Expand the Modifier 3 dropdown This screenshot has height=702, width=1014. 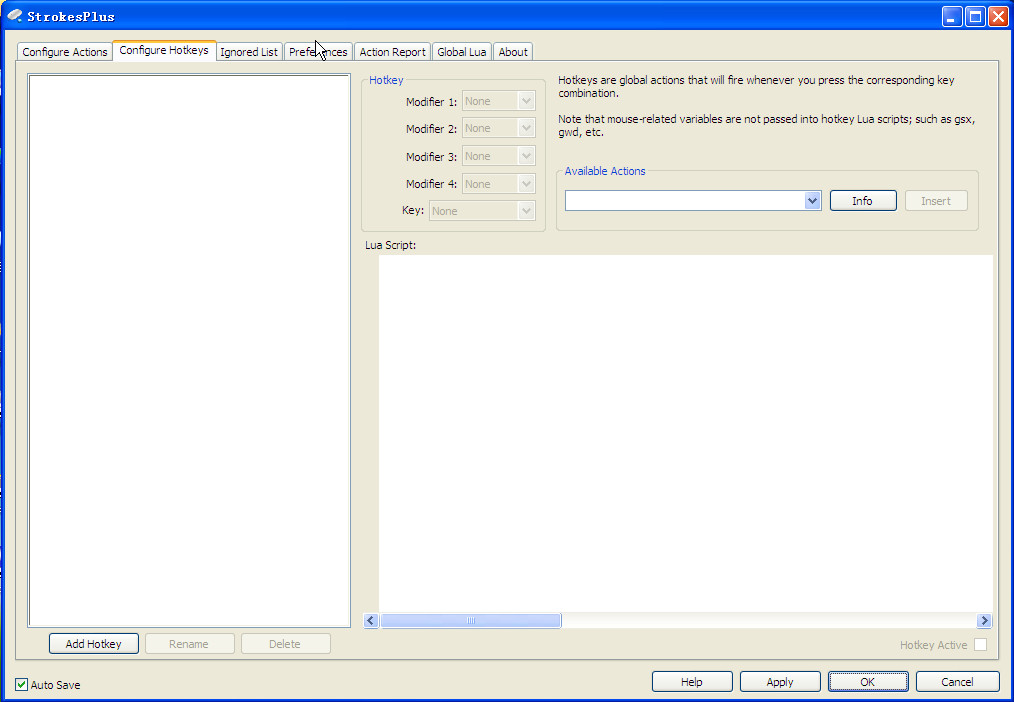tap(499, 156)
